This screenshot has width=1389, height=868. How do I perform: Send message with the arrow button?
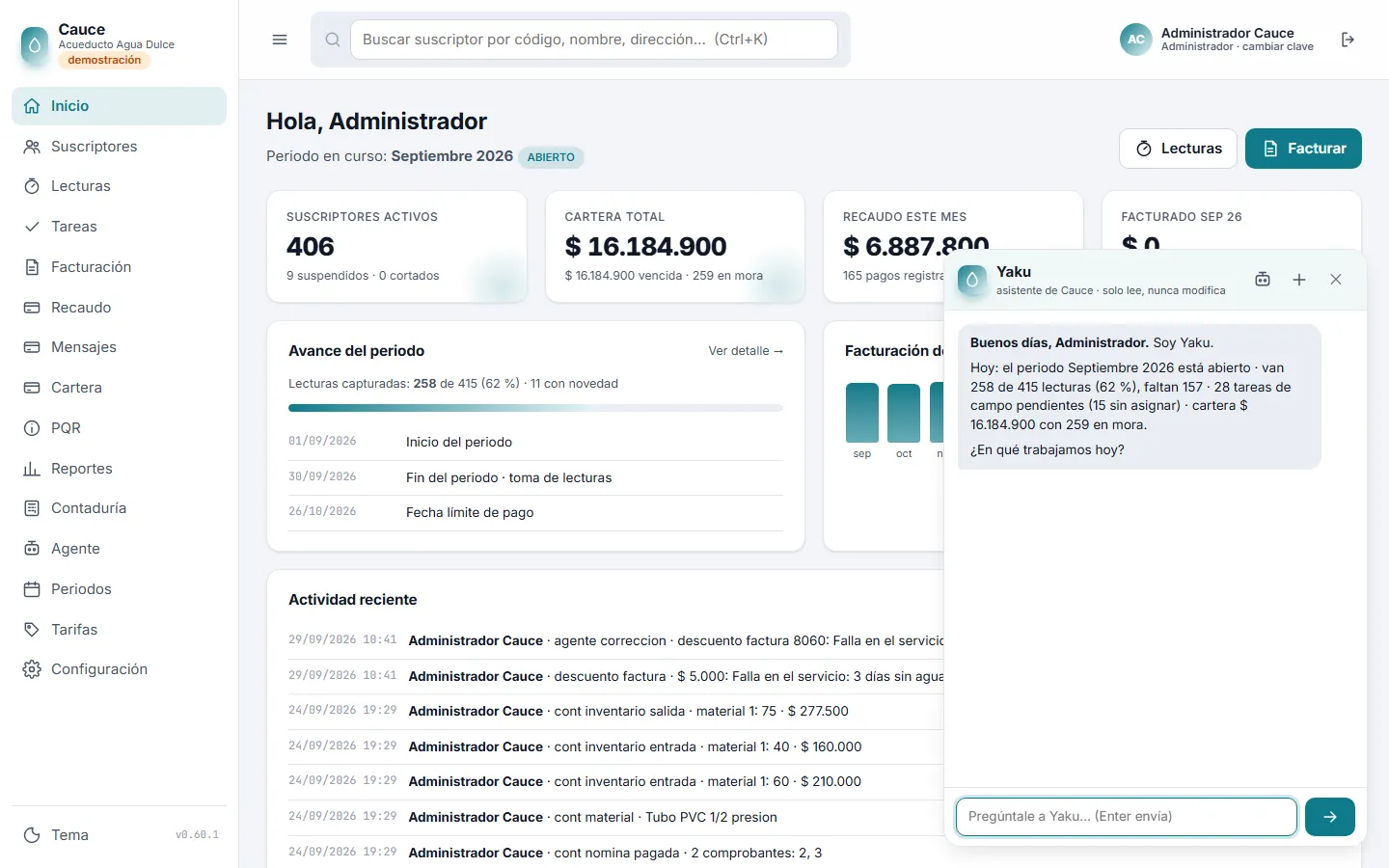1330,817
